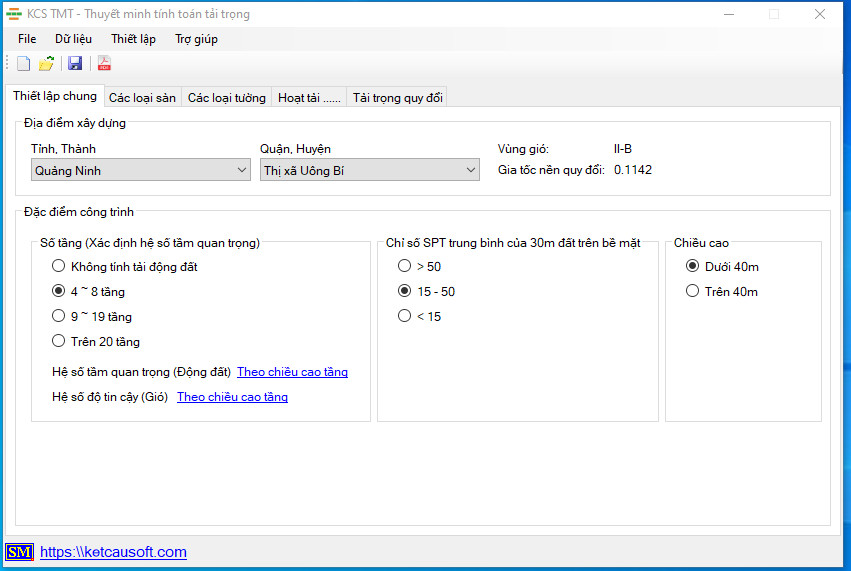Click the KCS TMT title bar icon
Viewport: 851px width, 571px height.
click(14, 14)
